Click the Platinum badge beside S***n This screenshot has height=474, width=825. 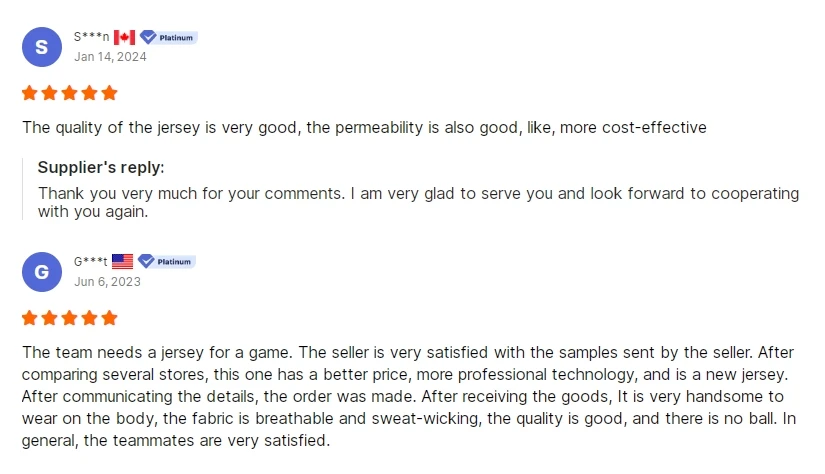[x=168, y=37]
